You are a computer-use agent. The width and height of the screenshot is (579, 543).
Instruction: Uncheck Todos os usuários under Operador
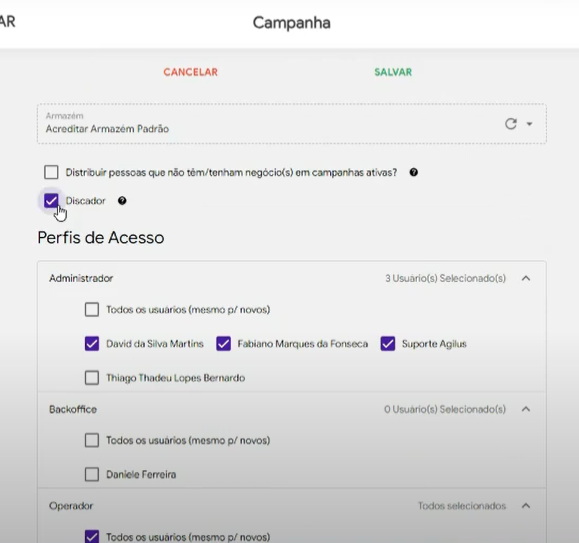tap(92, 537)
